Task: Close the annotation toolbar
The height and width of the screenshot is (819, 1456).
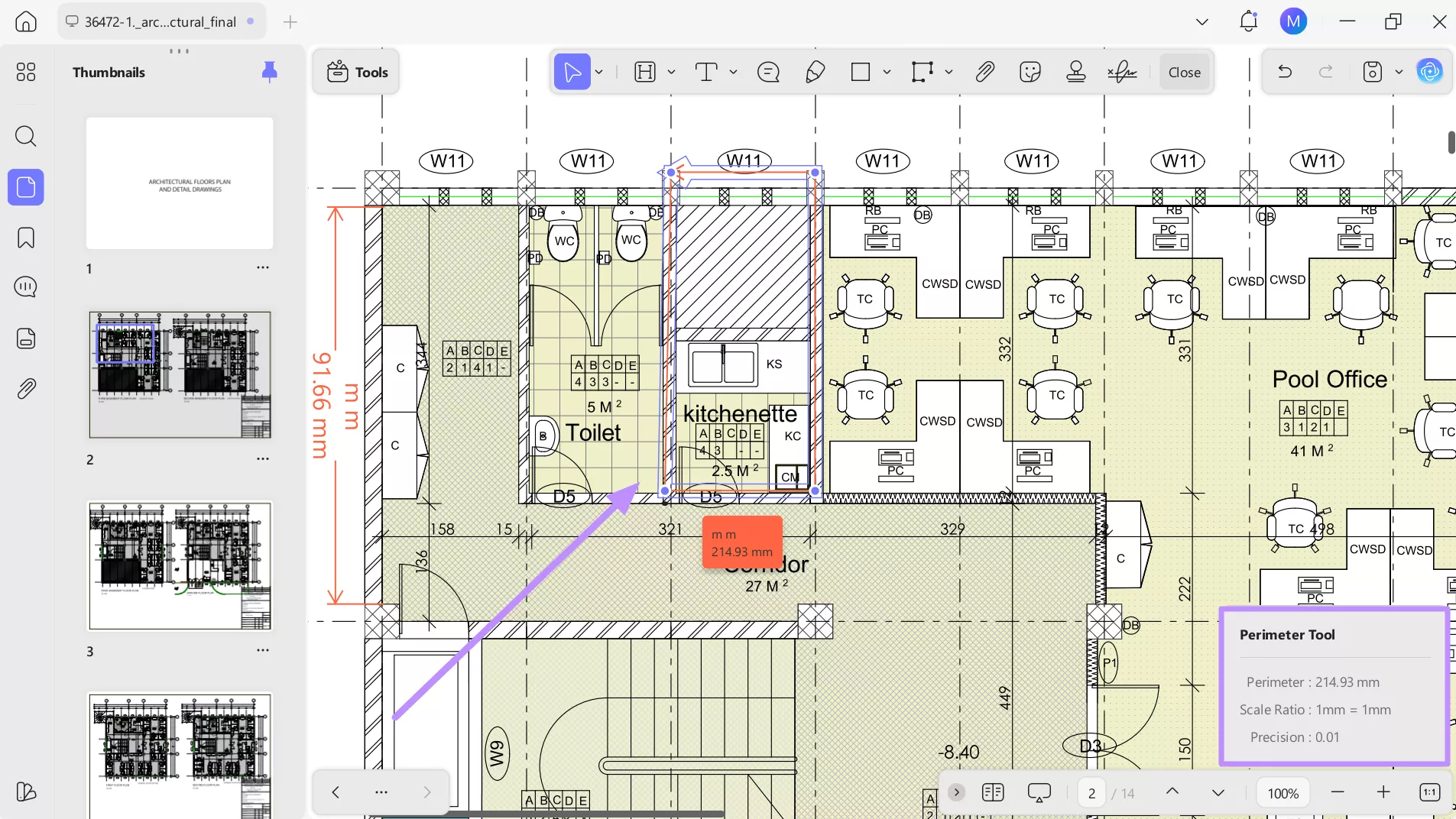Action: pyautogui.click(x=1184, y=71)
